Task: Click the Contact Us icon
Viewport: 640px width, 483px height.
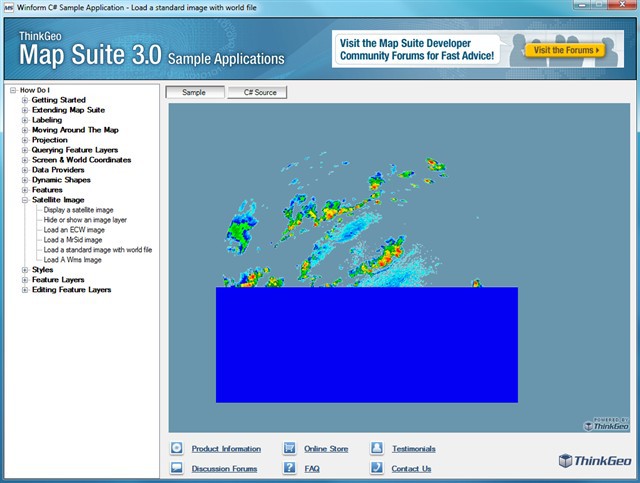Action: coord(377,468)
